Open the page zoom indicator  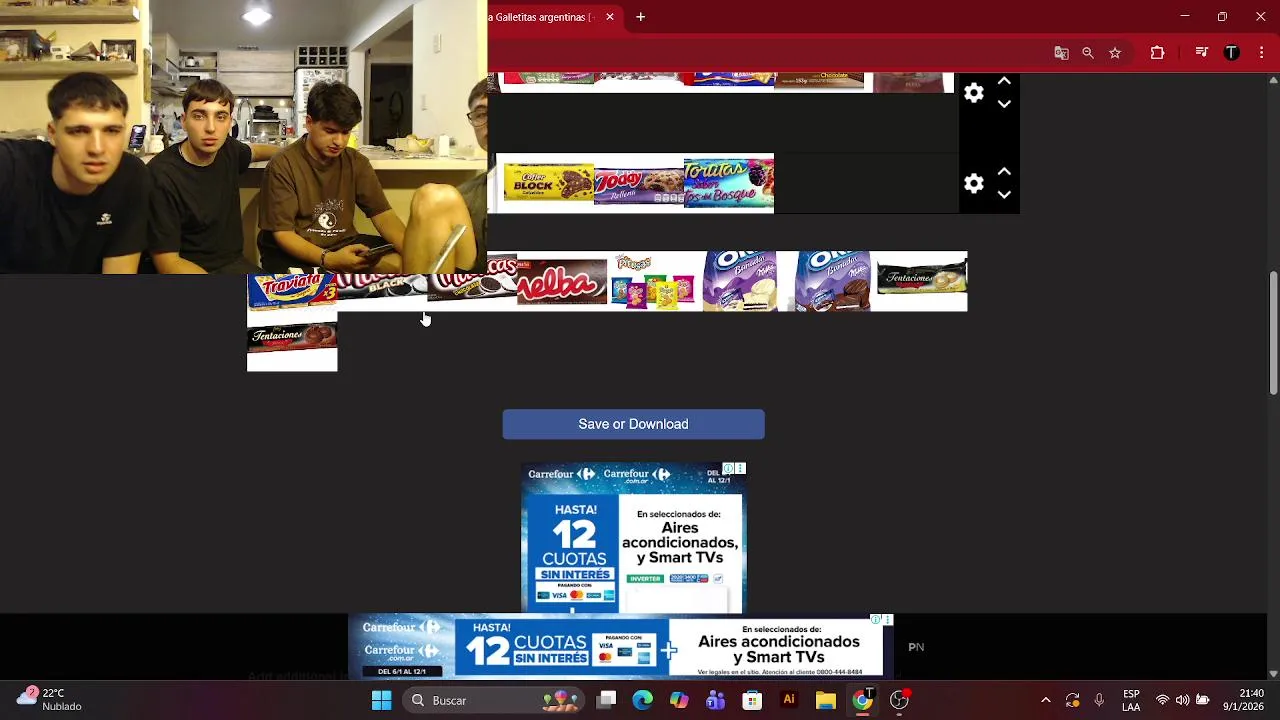[1088, 53]
